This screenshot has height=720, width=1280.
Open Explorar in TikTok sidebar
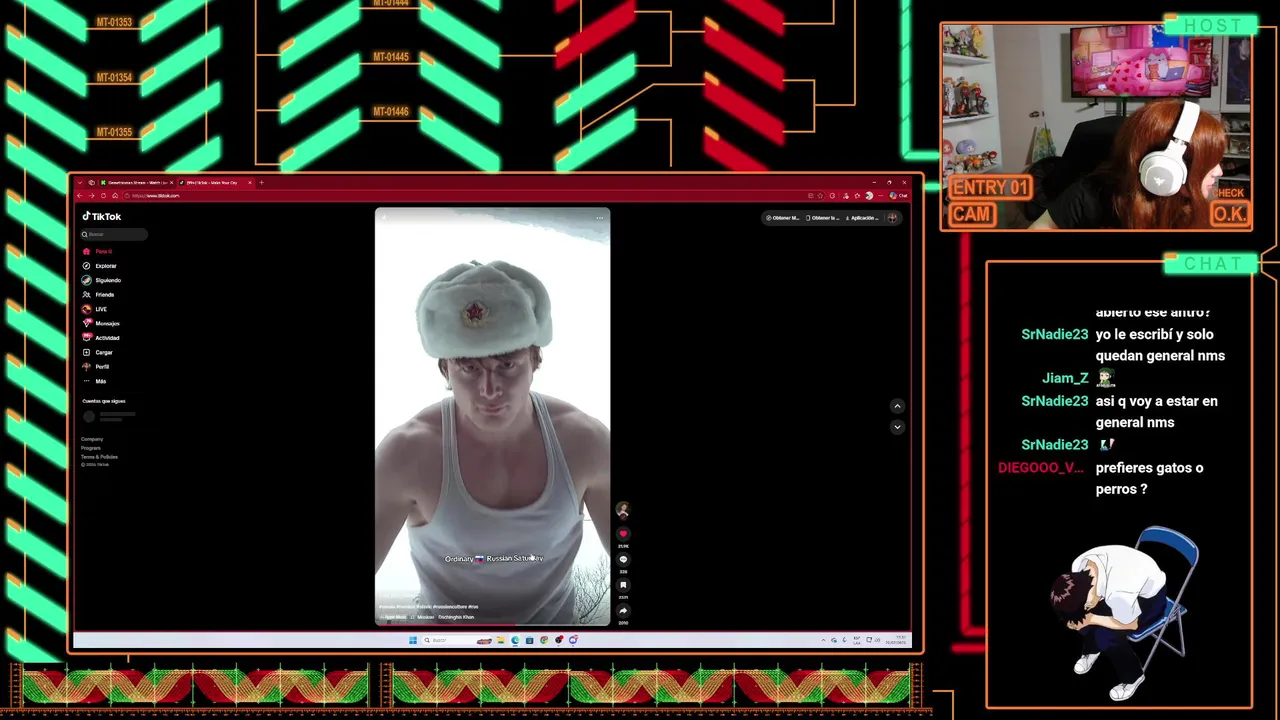100,266
